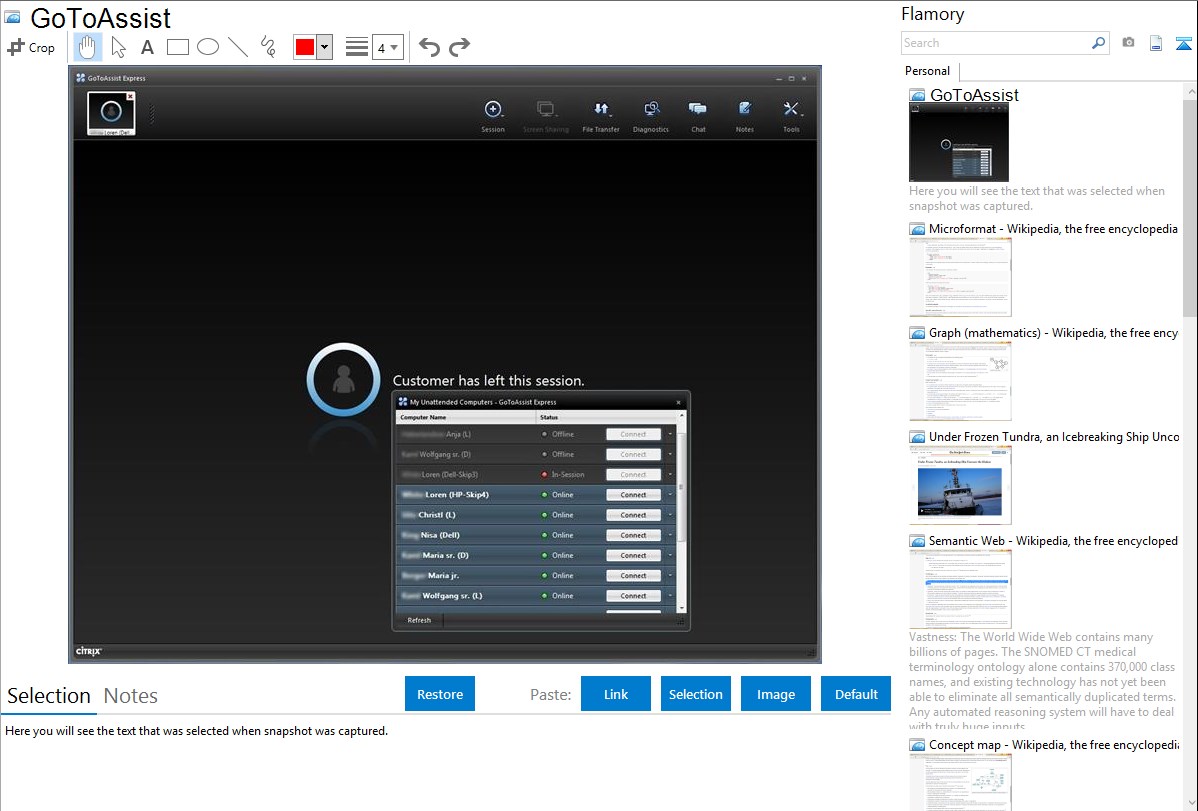Image resolution: width=1198 pixels, height=811 pixels.
Task: Select the text annotation tool
Action: [x=147, y=47]
